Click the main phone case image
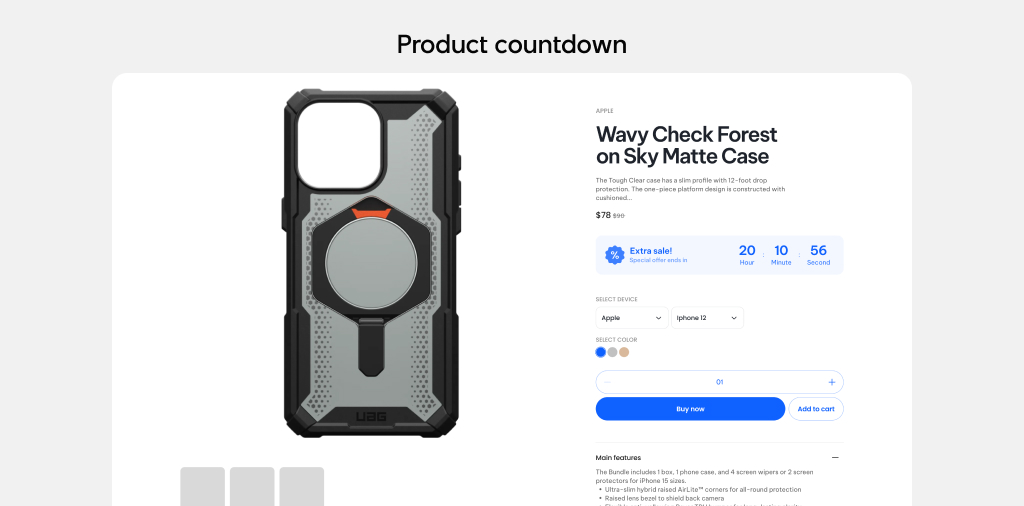 point(372,263)
